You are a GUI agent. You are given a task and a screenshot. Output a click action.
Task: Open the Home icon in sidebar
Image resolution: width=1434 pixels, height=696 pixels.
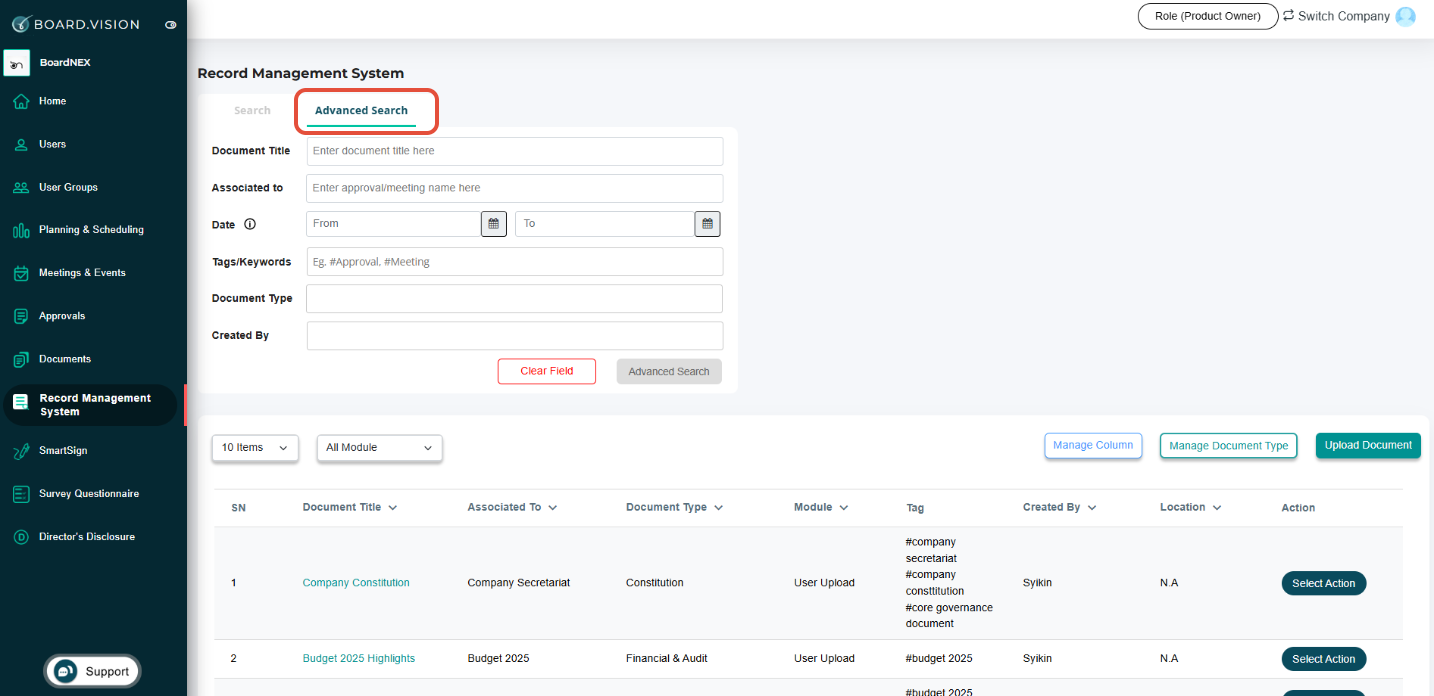click(20, 101)
